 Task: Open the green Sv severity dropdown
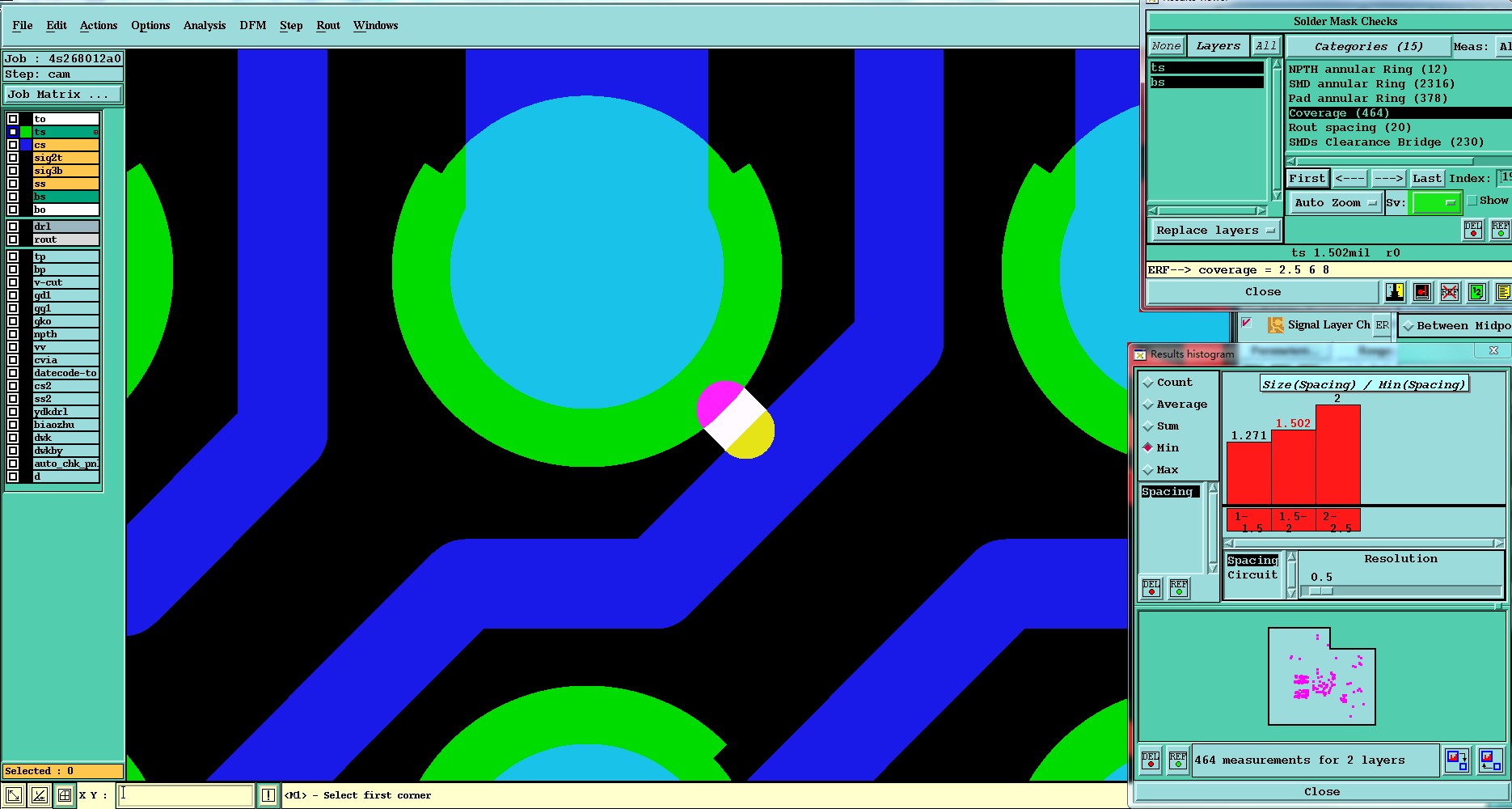point(1435,203)
